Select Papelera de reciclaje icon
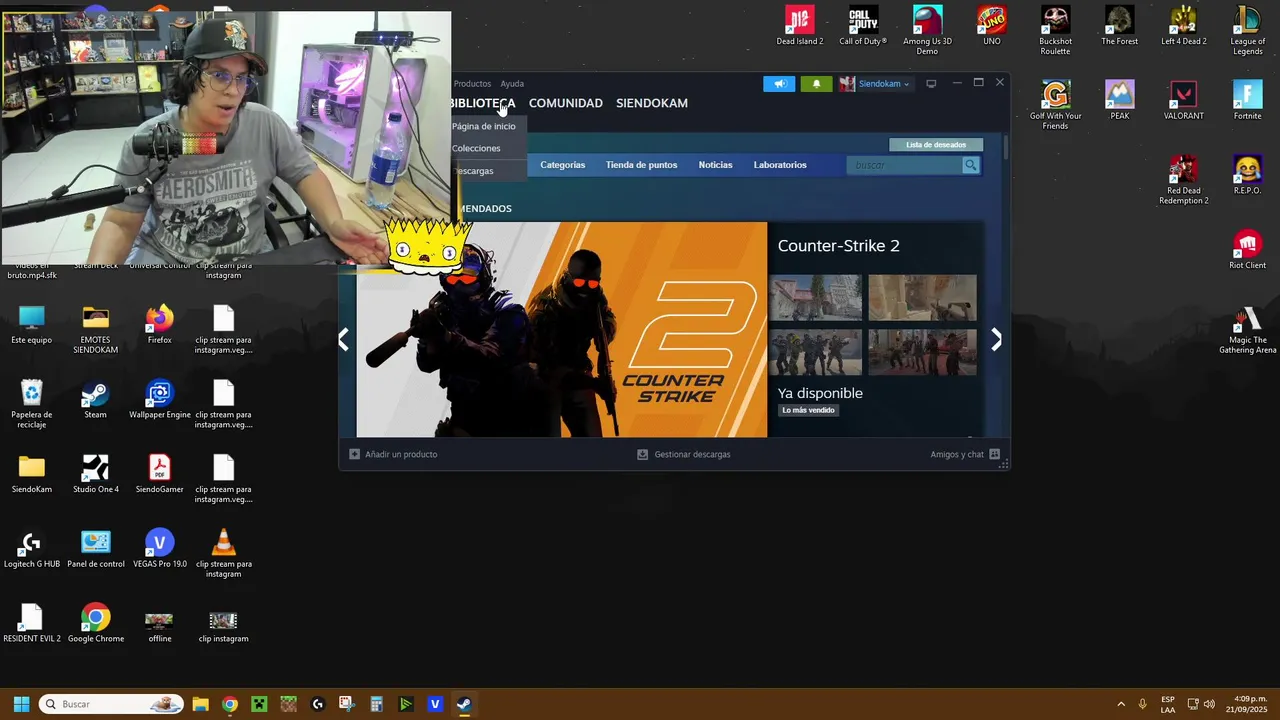Screen dimensions: 1280x720 (x=31, y=404)
